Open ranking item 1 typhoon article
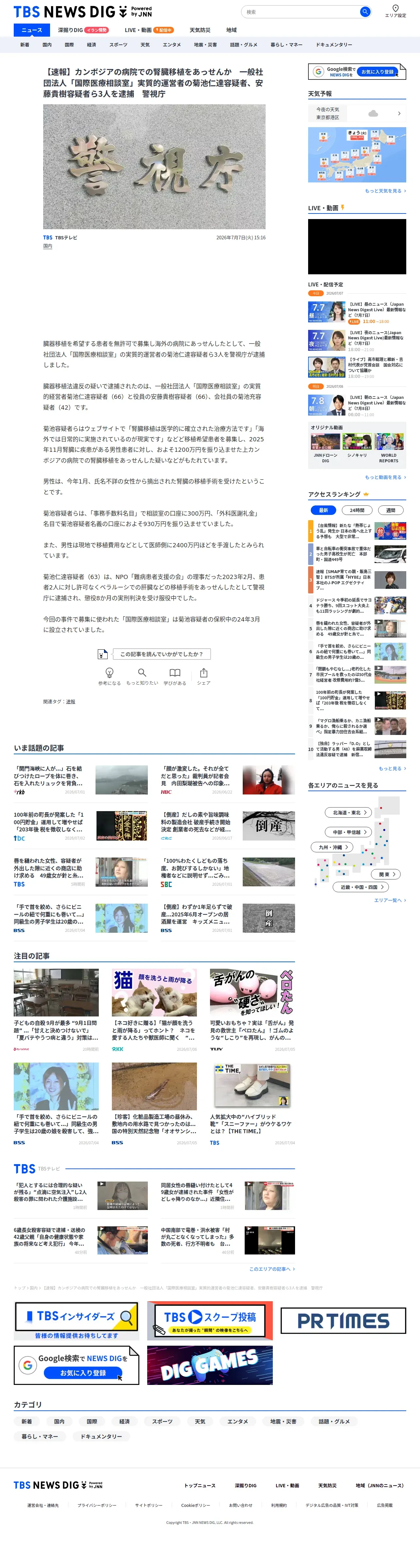Screen dimensions: 420x1568 pyautogui.click(x=357, y=531)
